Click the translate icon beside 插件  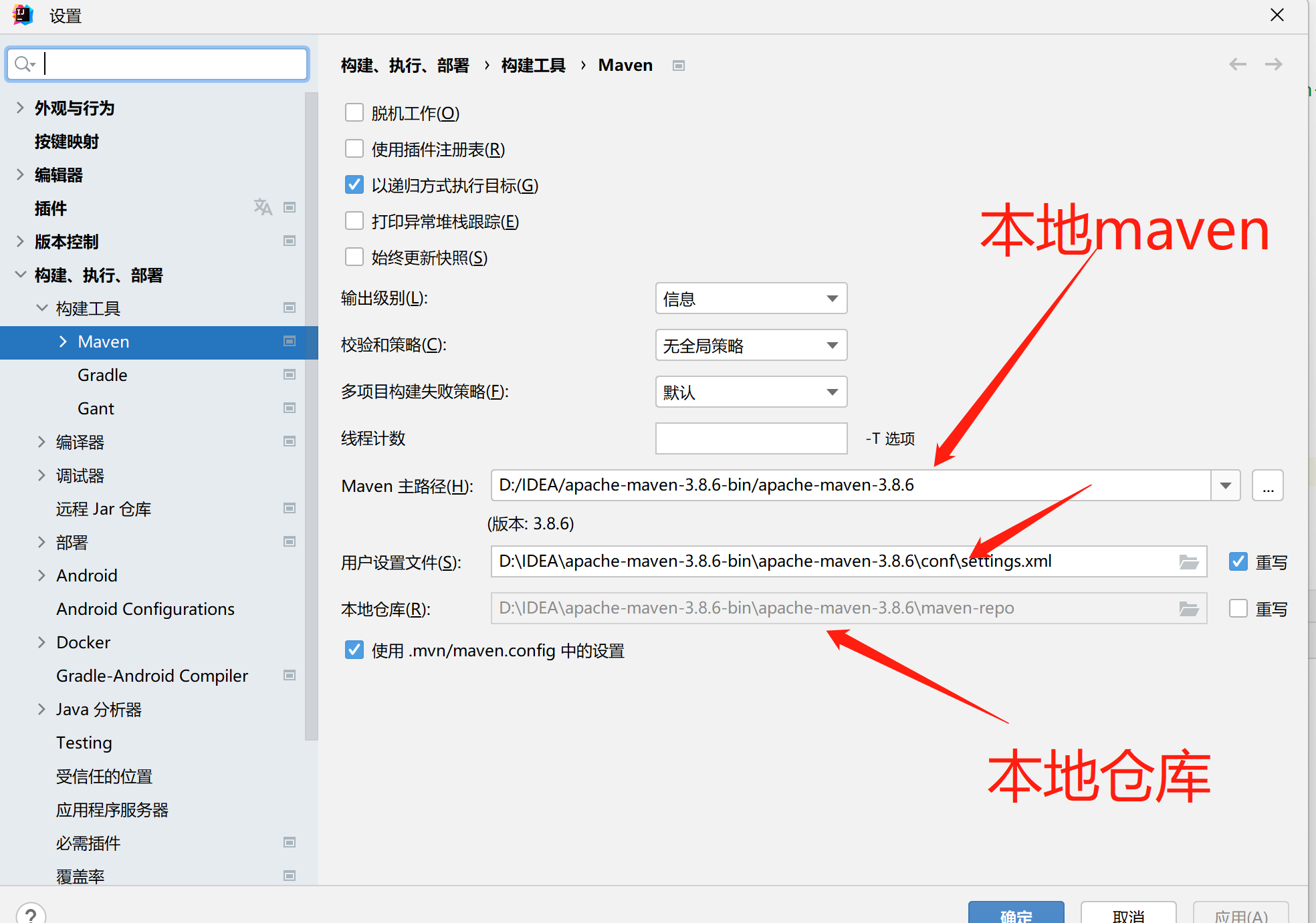pyautogui.click(x=263, y=207)
